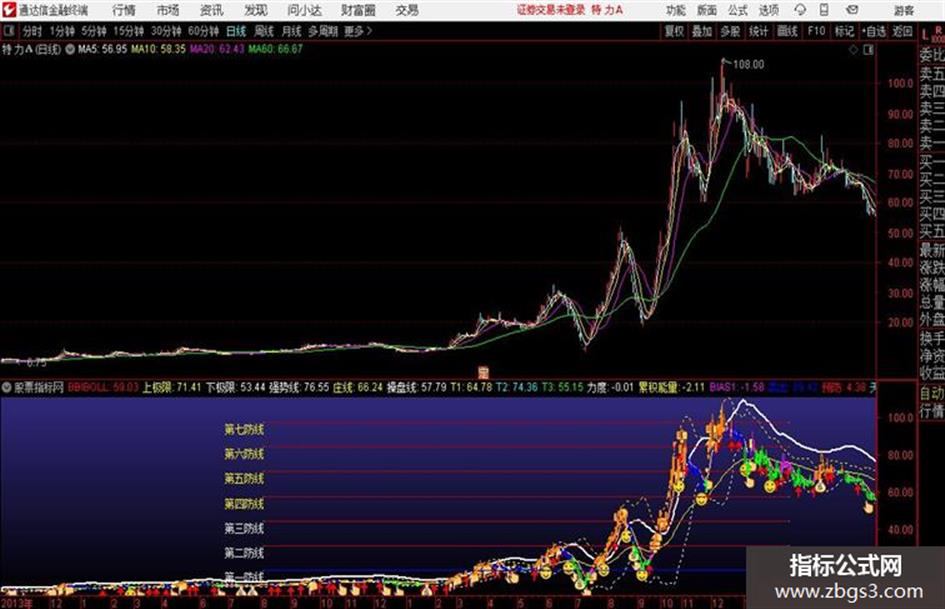Click the 返回 back button
945x609 pixels.
(902, 31)
